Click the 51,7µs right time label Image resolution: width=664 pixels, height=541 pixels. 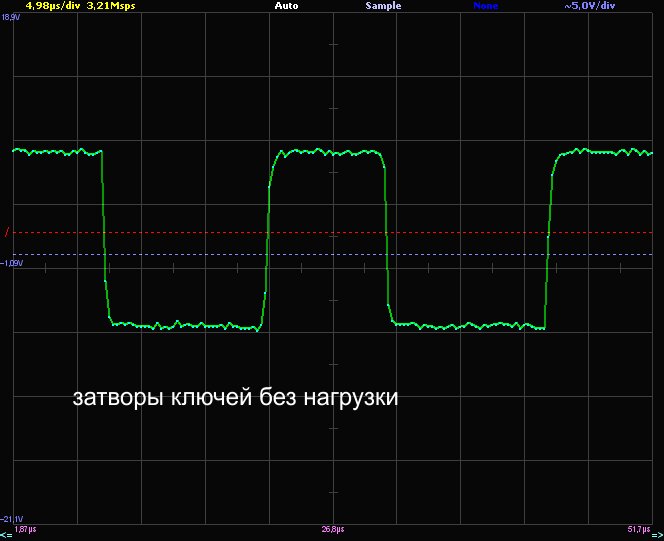coord(639,530)
